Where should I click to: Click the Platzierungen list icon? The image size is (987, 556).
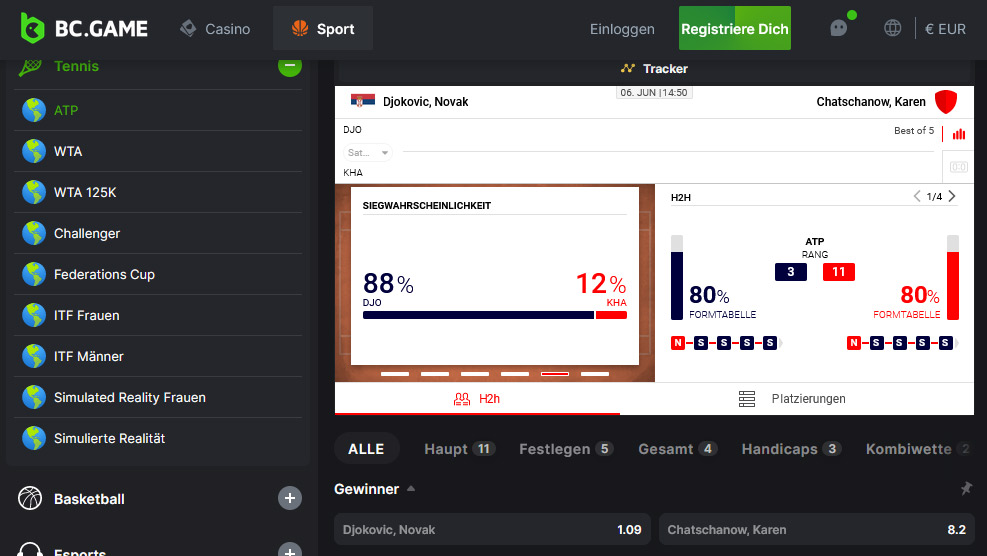coord(747,399)
